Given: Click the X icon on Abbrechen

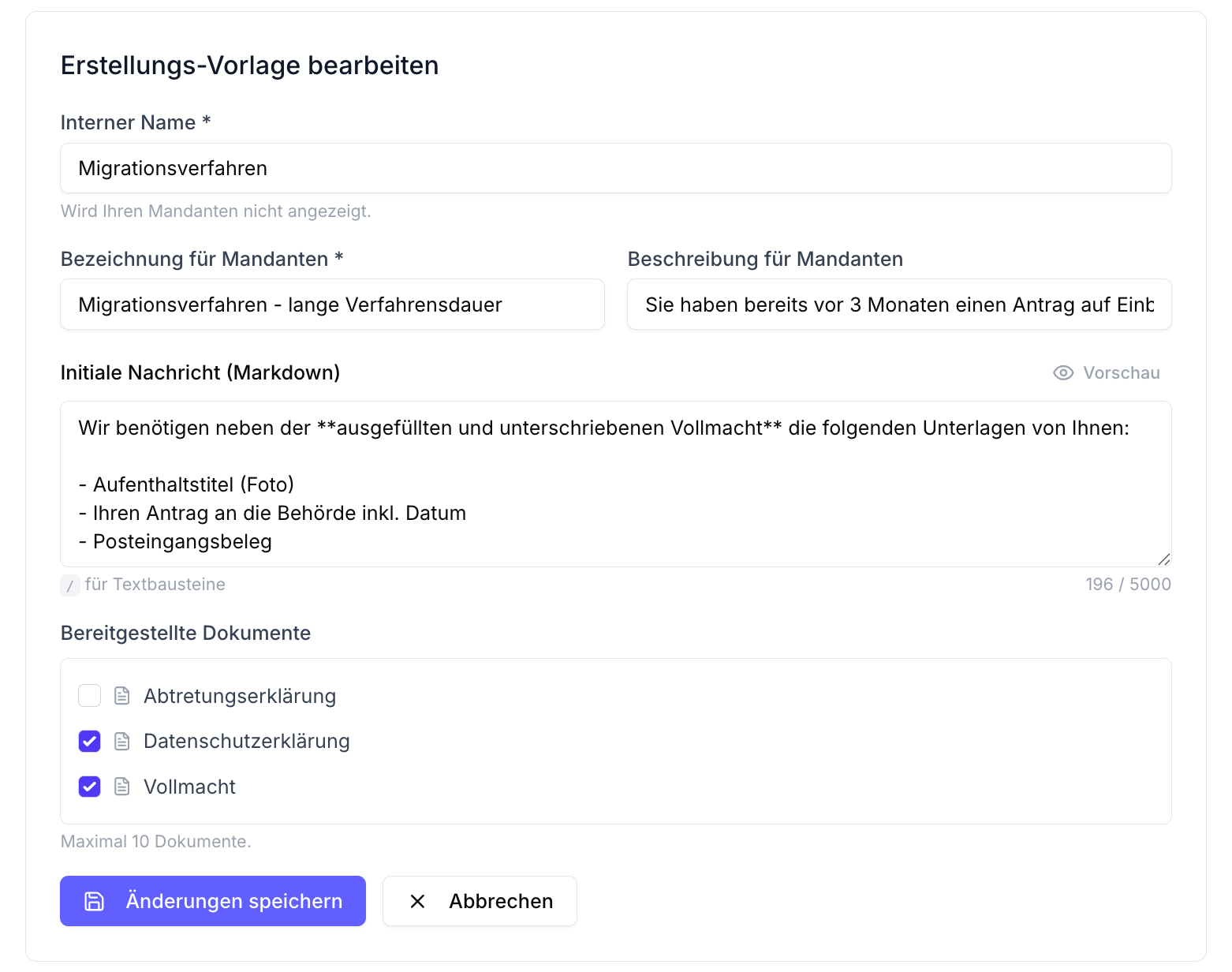Looking at the screenshot, I should [418, 901].
